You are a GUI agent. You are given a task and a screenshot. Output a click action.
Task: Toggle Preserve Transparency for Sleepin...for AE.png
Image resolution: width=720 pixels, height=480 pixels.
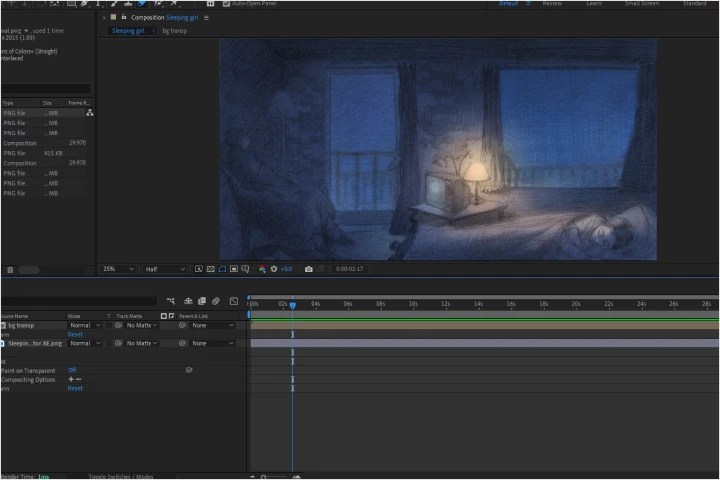tap(109, 343)
